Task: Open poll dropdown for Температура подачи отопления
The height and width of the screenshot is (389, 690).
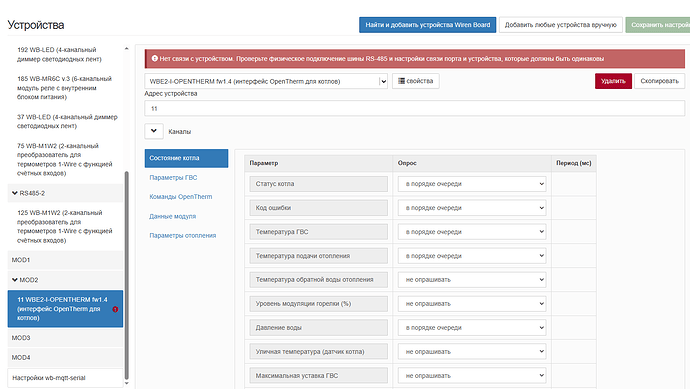Action: (x=472, y=256)
